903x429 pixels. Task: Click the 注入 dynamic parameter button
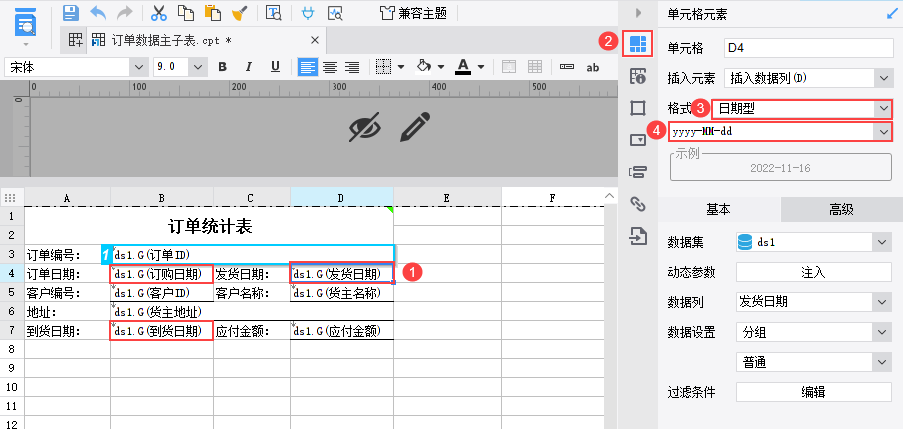[814, 272]
